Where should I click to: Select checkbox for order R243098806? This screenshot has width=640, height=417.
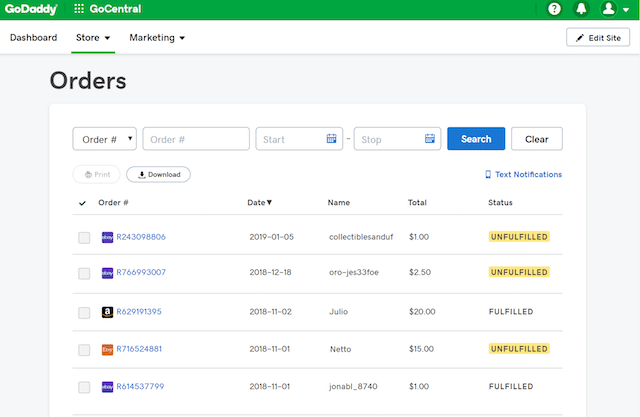point(84,237)
